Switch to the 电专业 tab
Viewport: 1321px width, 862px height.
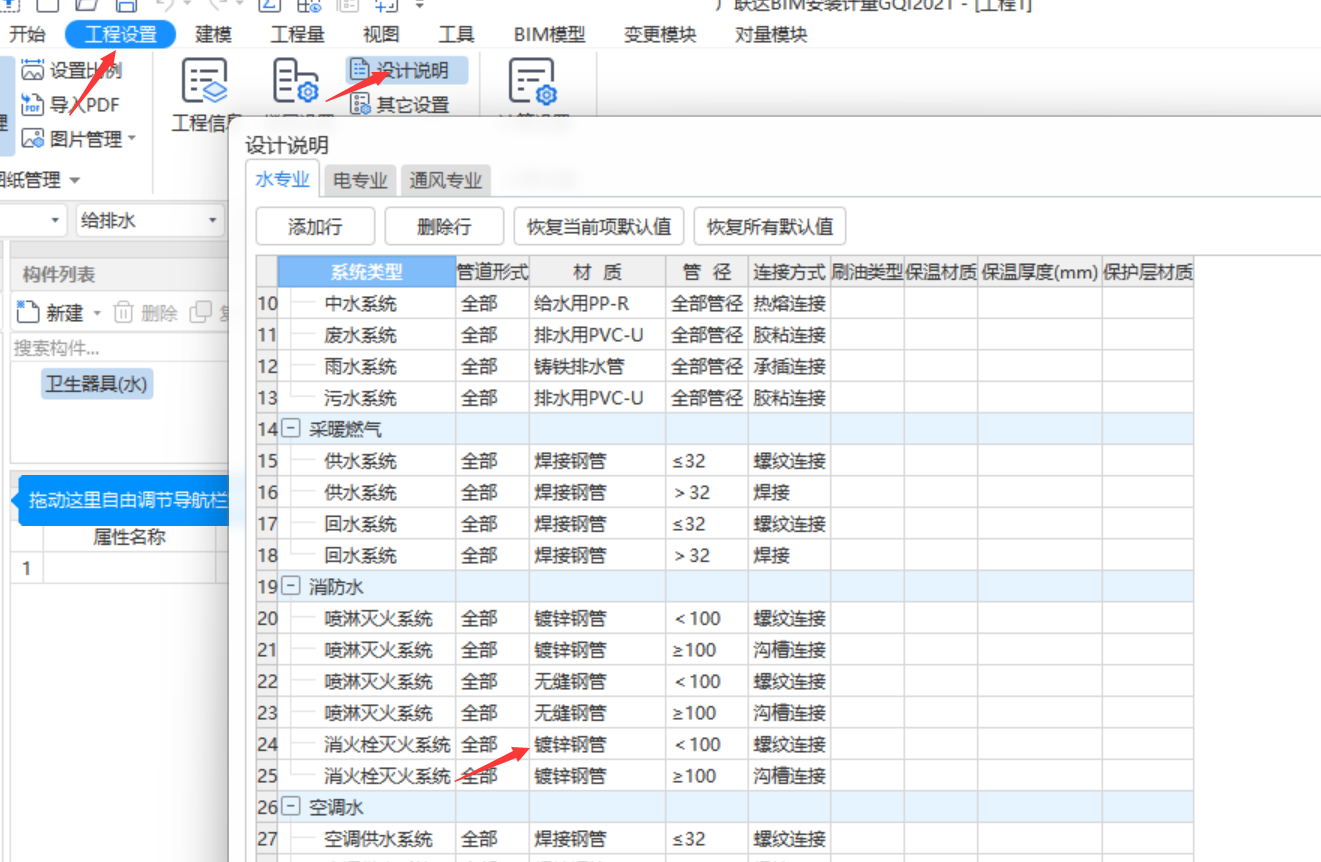(x=360, y=181)
